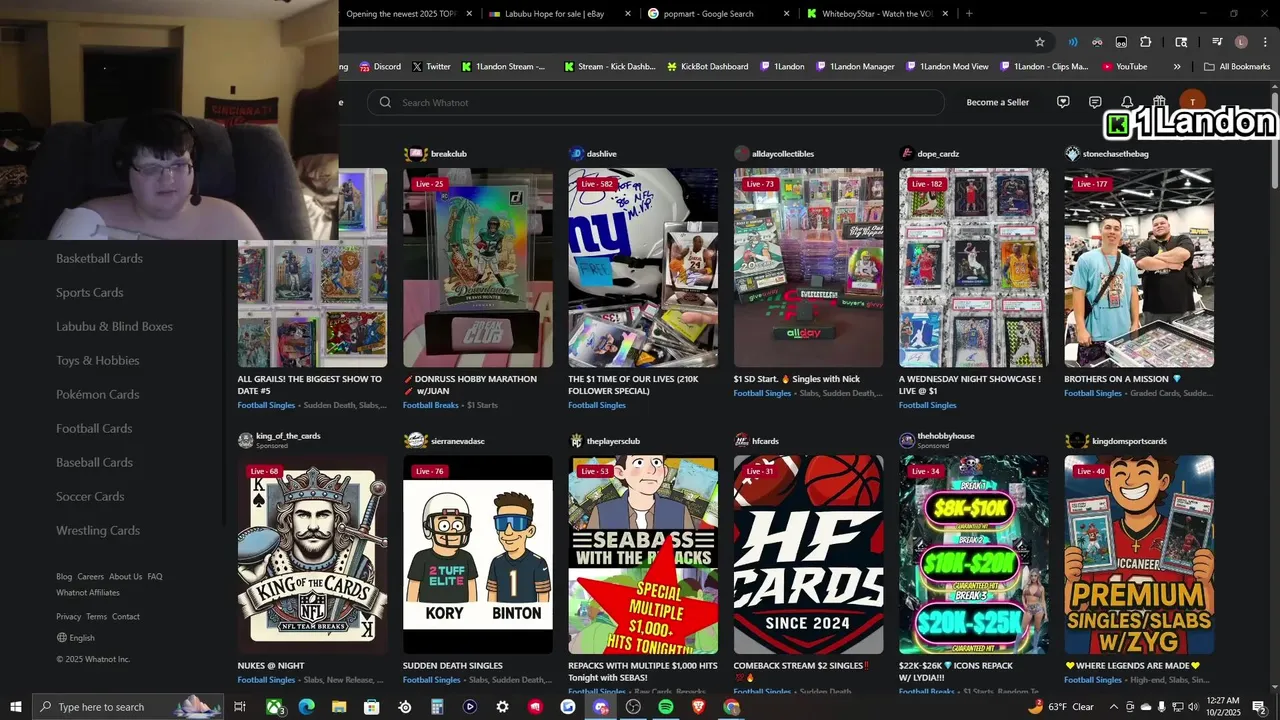Select Baseball Cards category

point(94,462)
